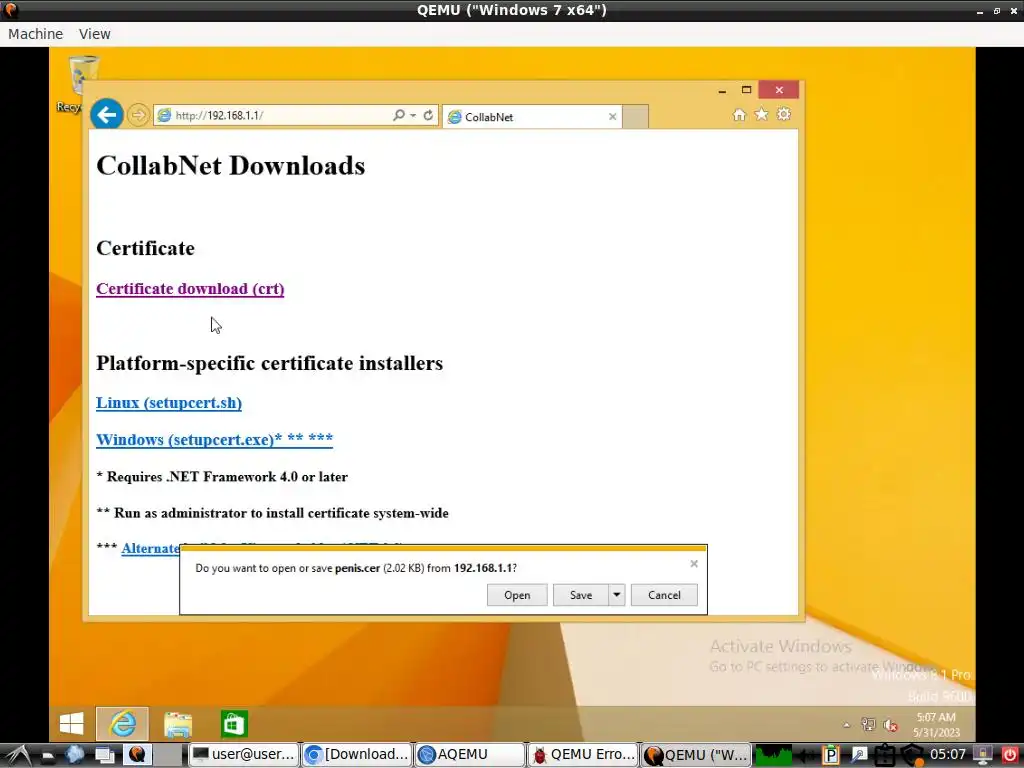Dismiss the download notification bar with X

tap(694, 564)
